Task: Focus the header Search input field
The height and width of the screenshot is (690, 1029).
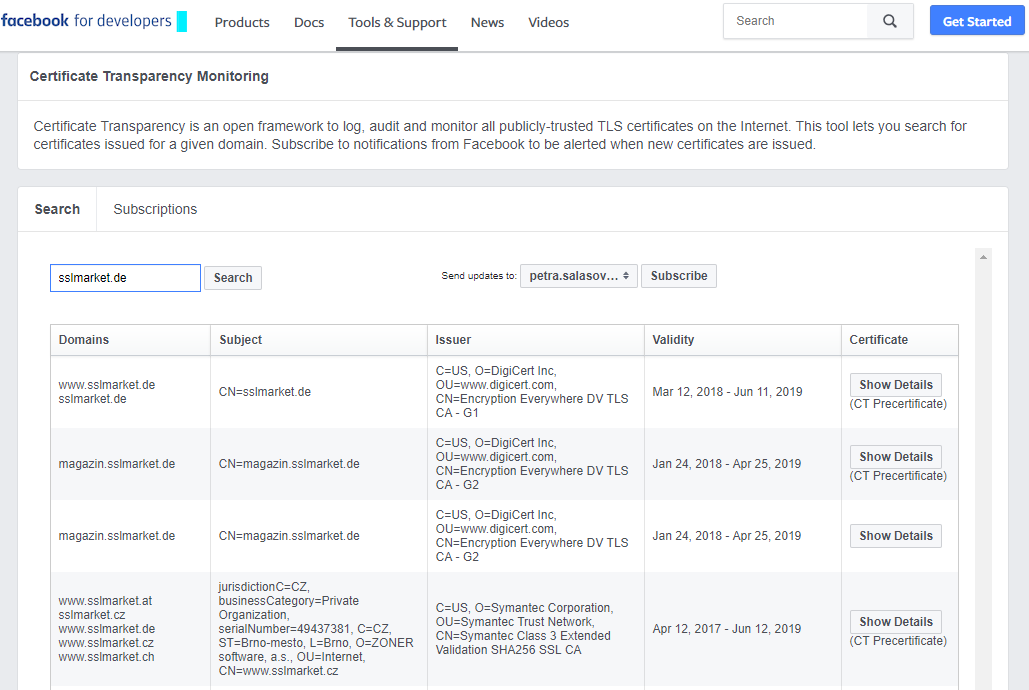Action: (795, 21)
